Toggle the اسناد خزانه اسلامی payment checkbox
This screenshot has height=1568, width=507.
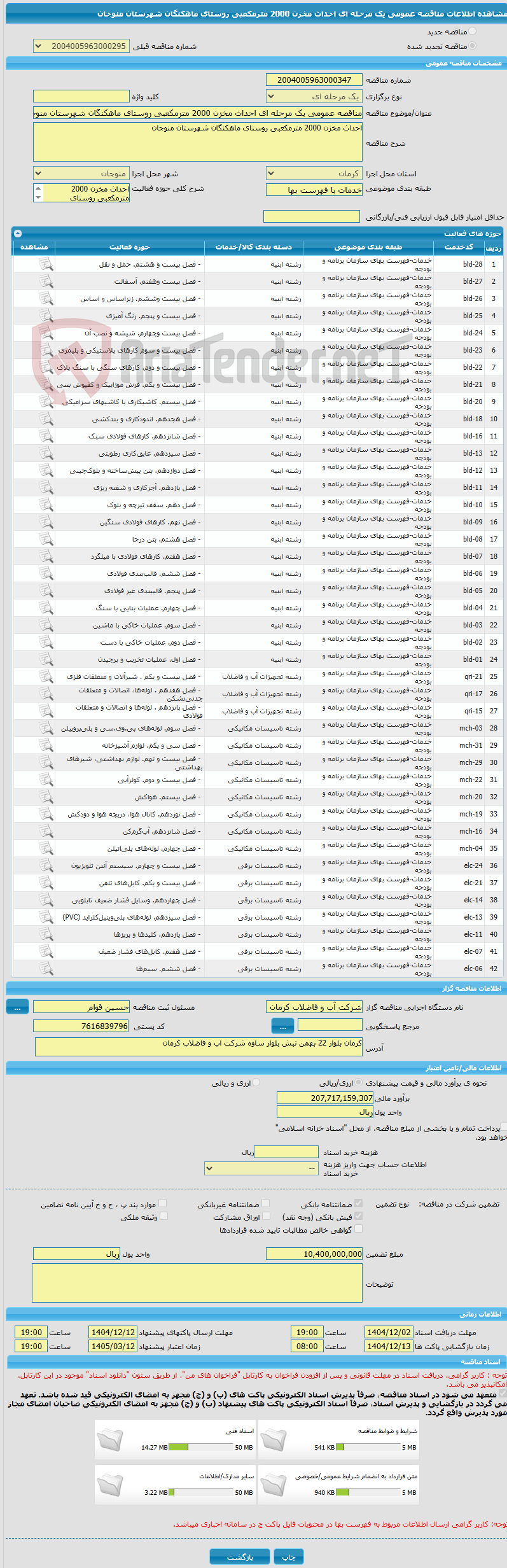pyautogui.click(x=504, y=1127)
